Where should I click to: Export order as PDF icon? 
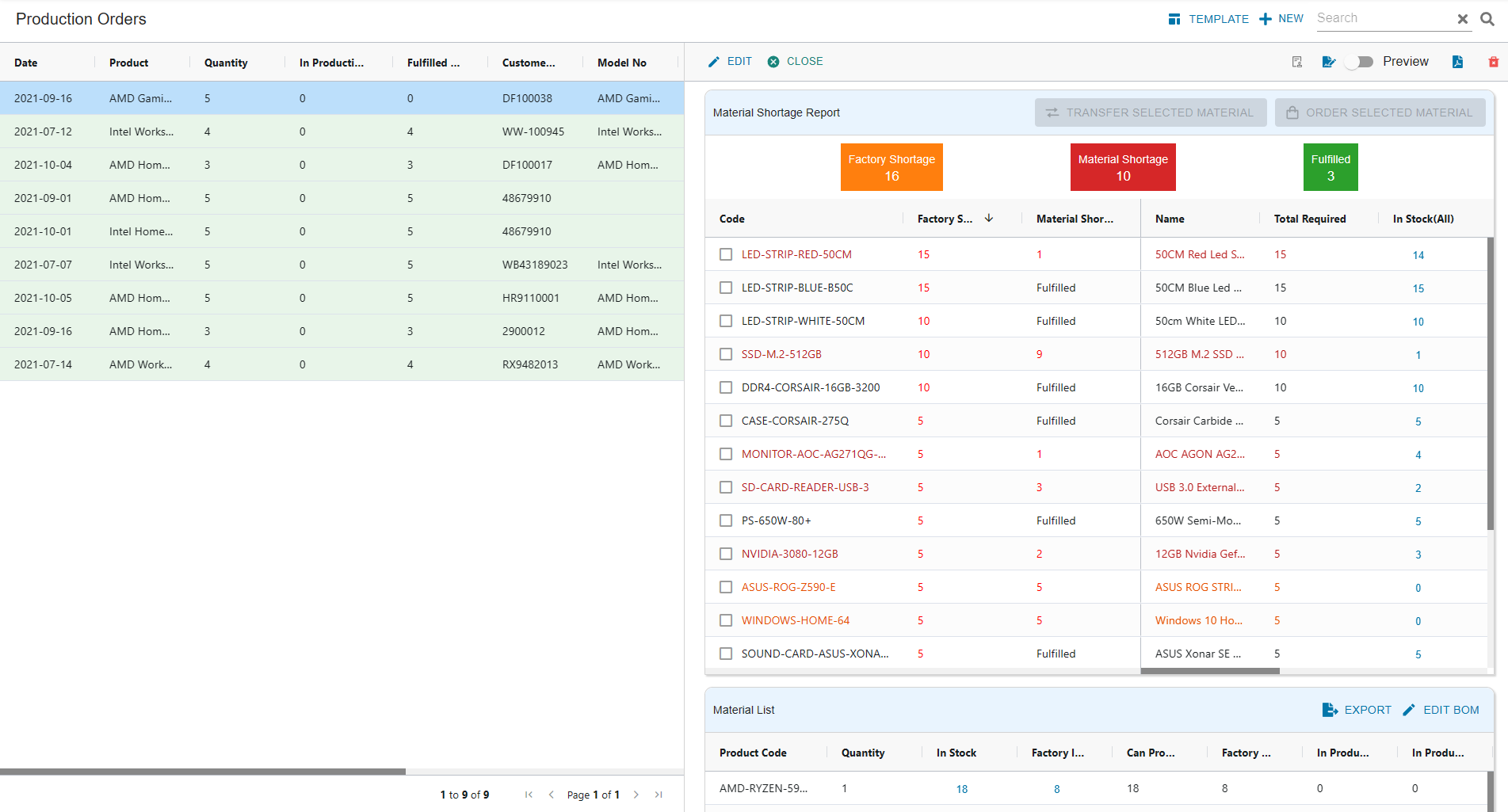click(x=1457, y=62)
